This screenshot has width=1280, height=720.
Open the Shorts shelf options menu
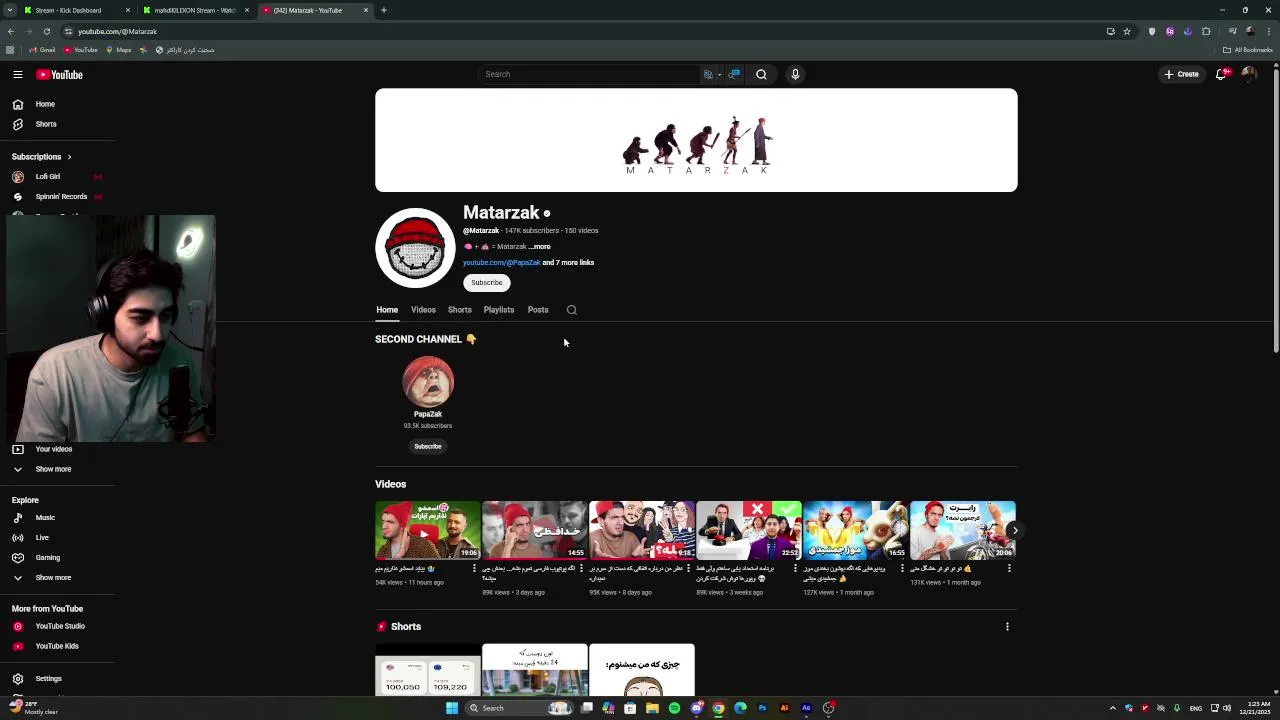click(1007, 627)
